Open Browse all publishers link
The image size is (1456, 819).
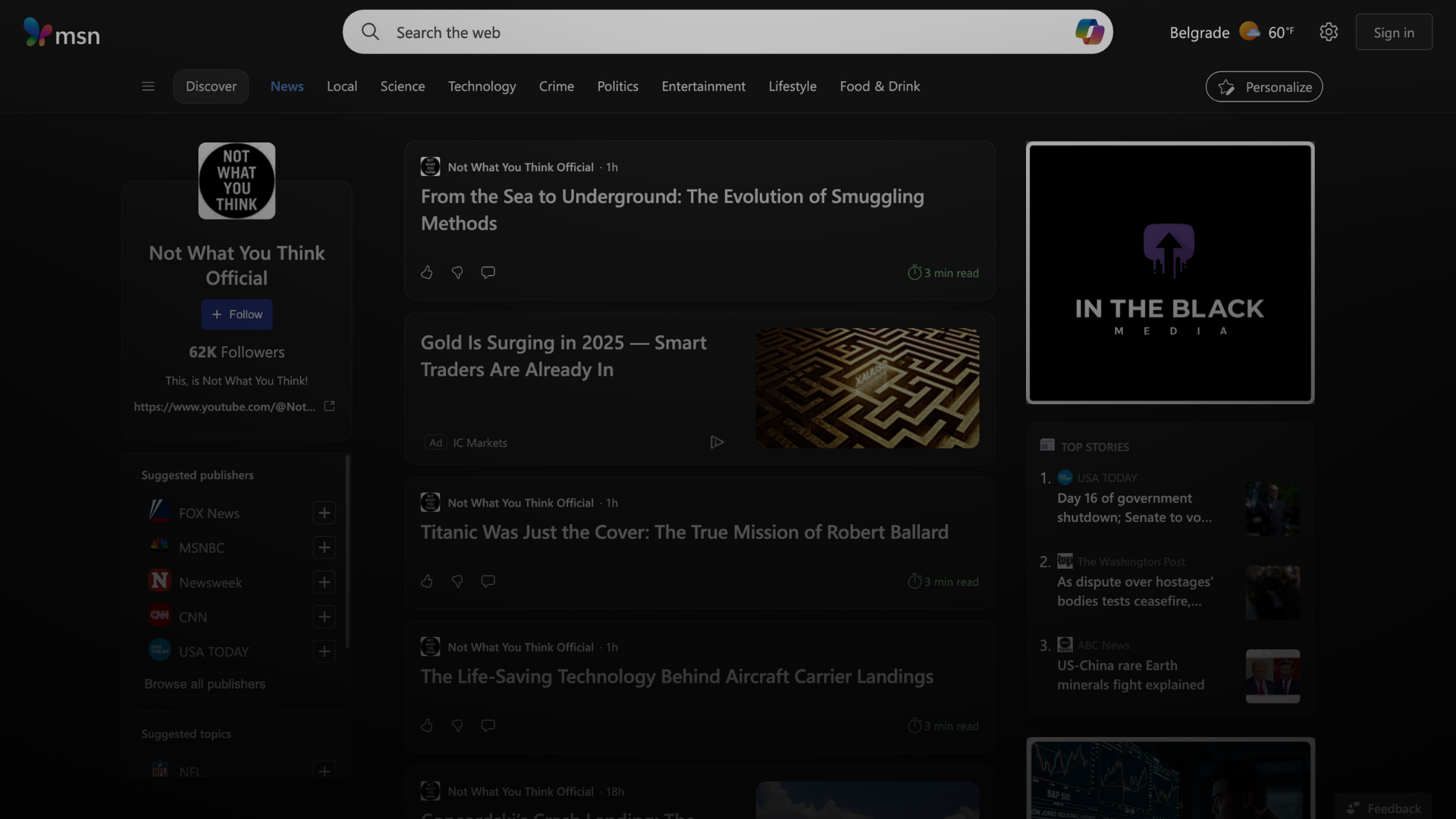point(205,684)
